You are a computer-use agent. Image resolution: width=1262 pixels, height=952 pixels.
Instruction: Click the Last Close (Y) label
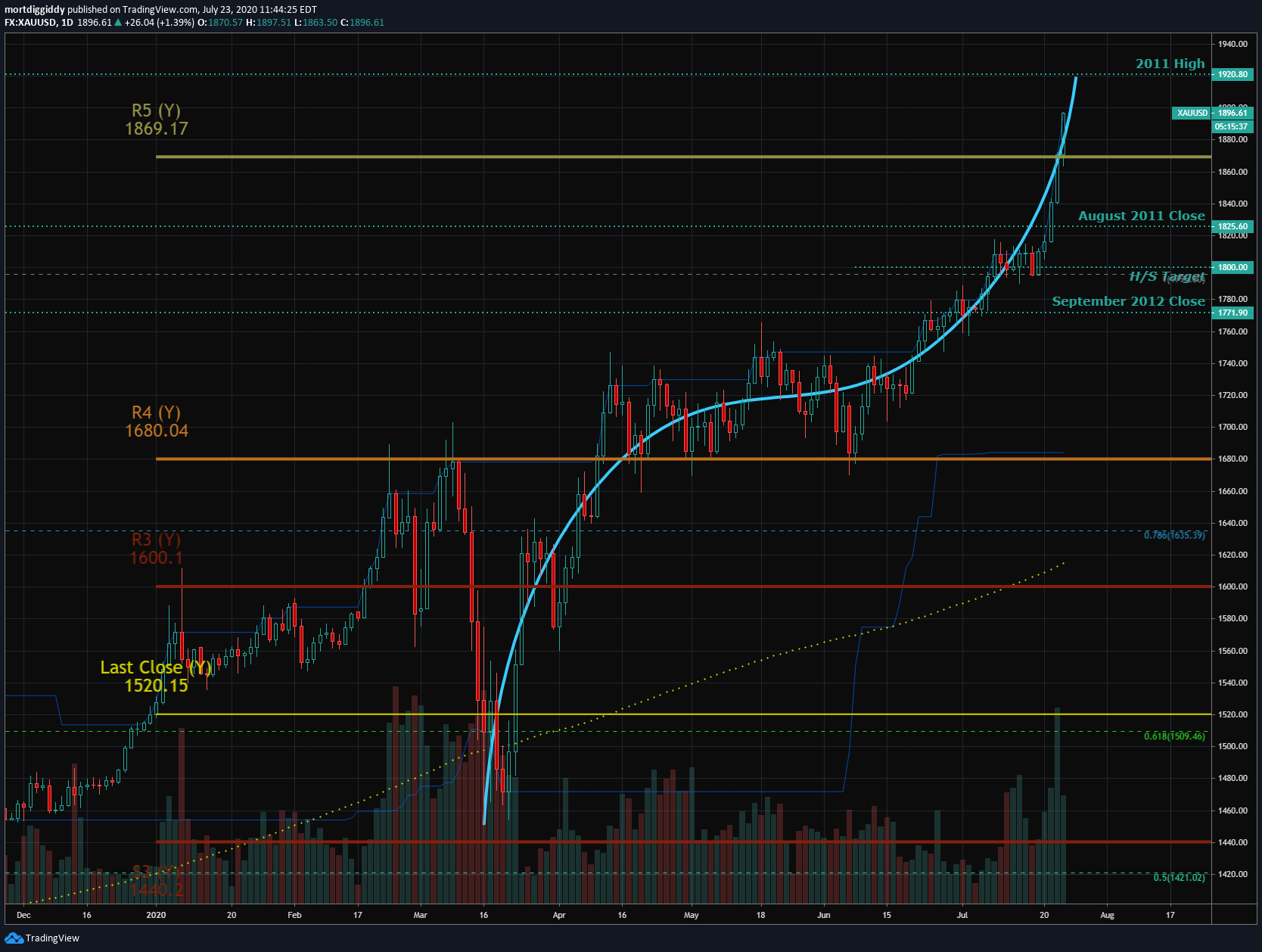coord(156,667)
